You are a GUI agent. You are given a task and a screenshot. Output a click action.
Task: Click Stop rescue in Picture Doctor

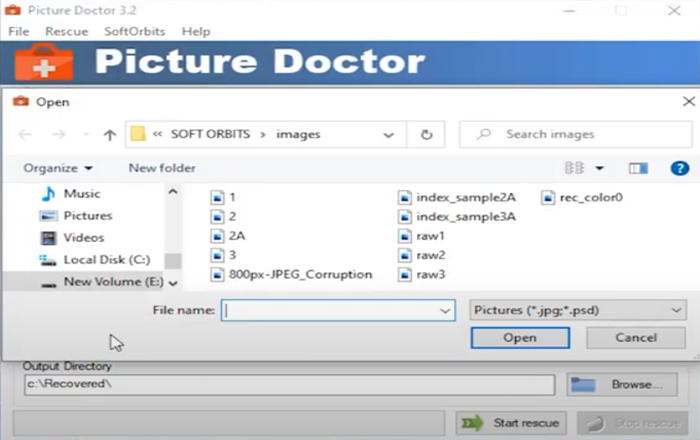[x=632, y=423]
